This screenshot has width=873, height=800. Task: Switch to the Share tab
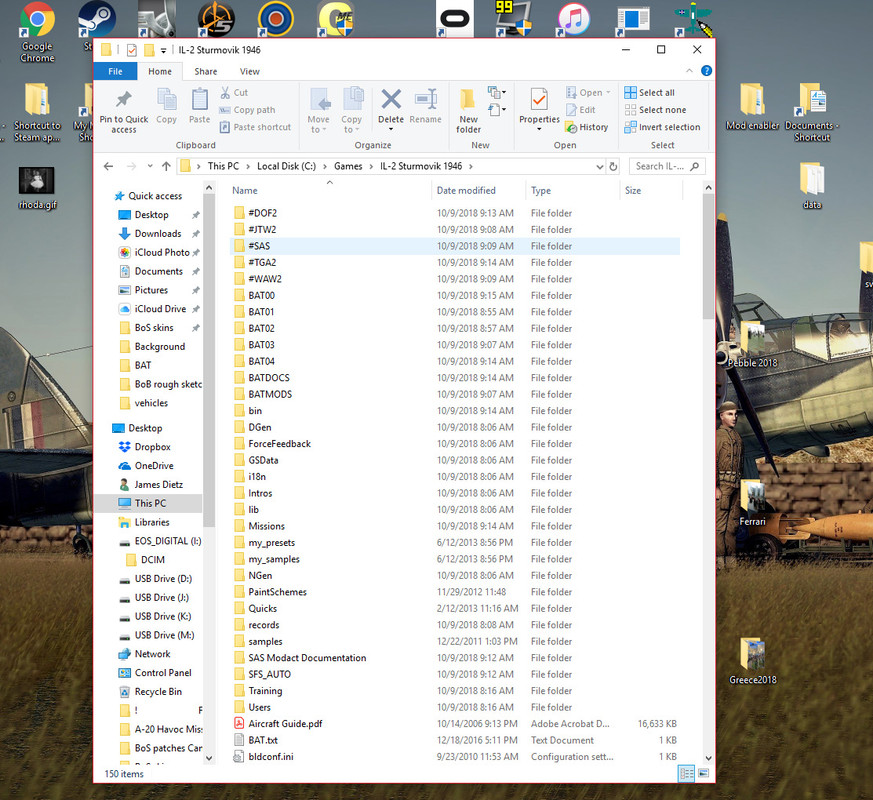(205, 71)
